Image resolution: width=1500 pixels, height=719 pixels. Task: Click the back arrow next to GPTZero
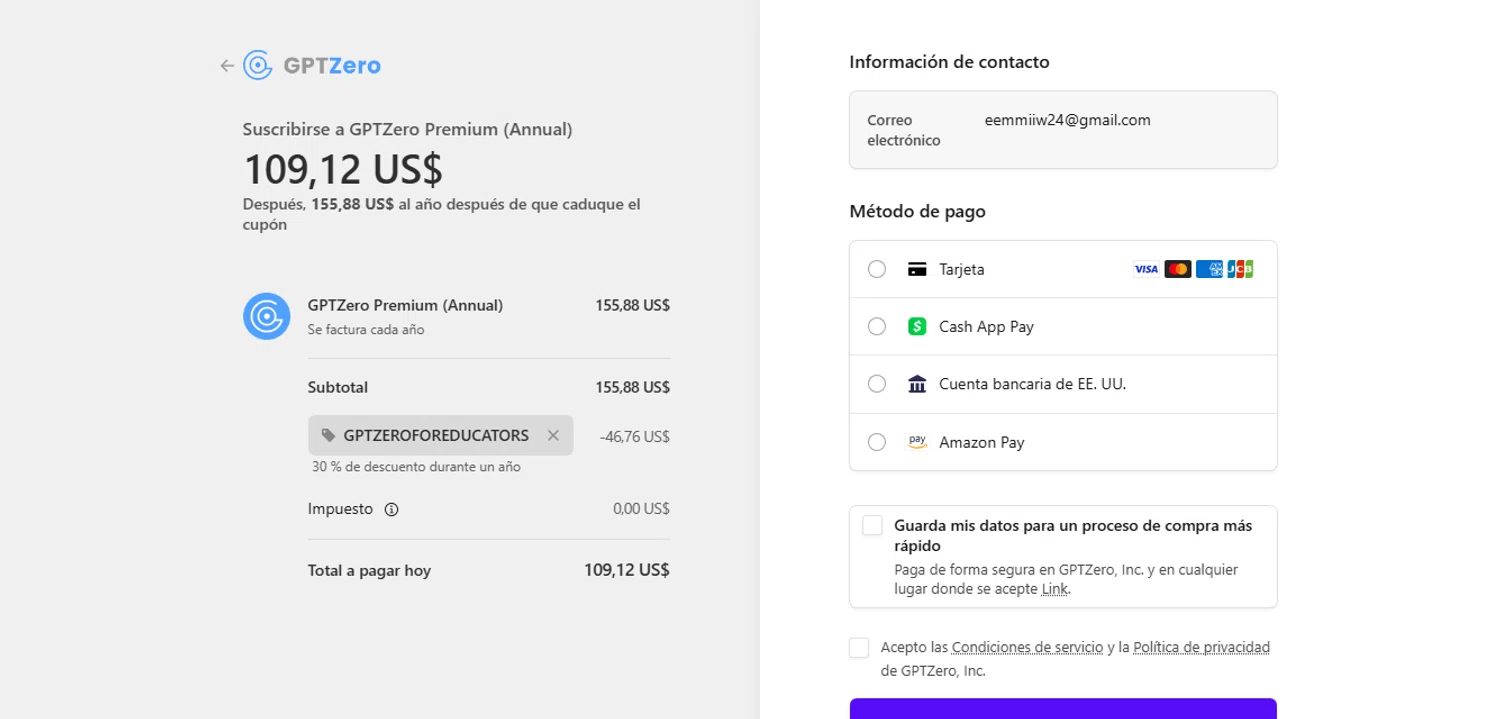227,66
